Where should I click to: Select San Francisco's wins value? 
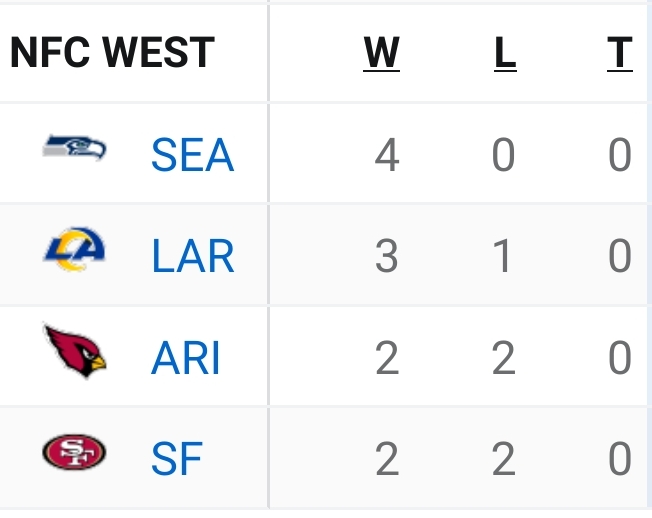coord(387,459)
